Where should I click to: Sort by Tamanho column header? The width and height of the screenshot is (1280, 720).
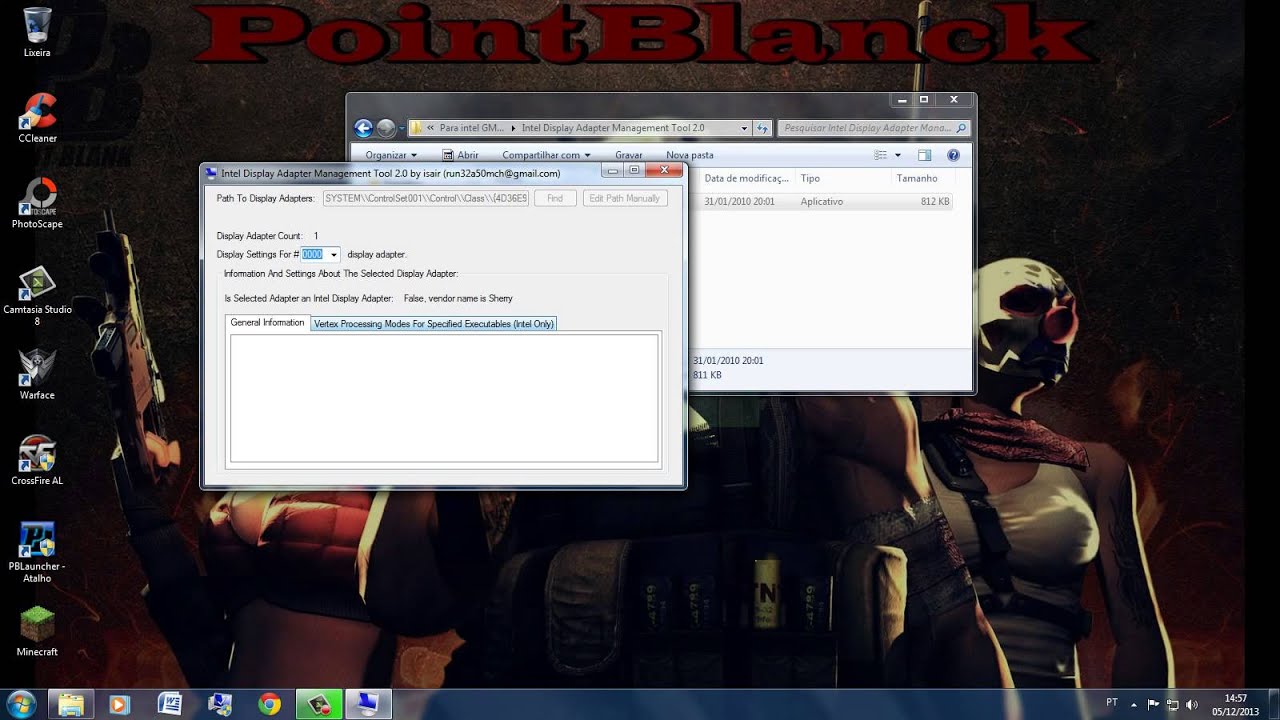point(923,178)
